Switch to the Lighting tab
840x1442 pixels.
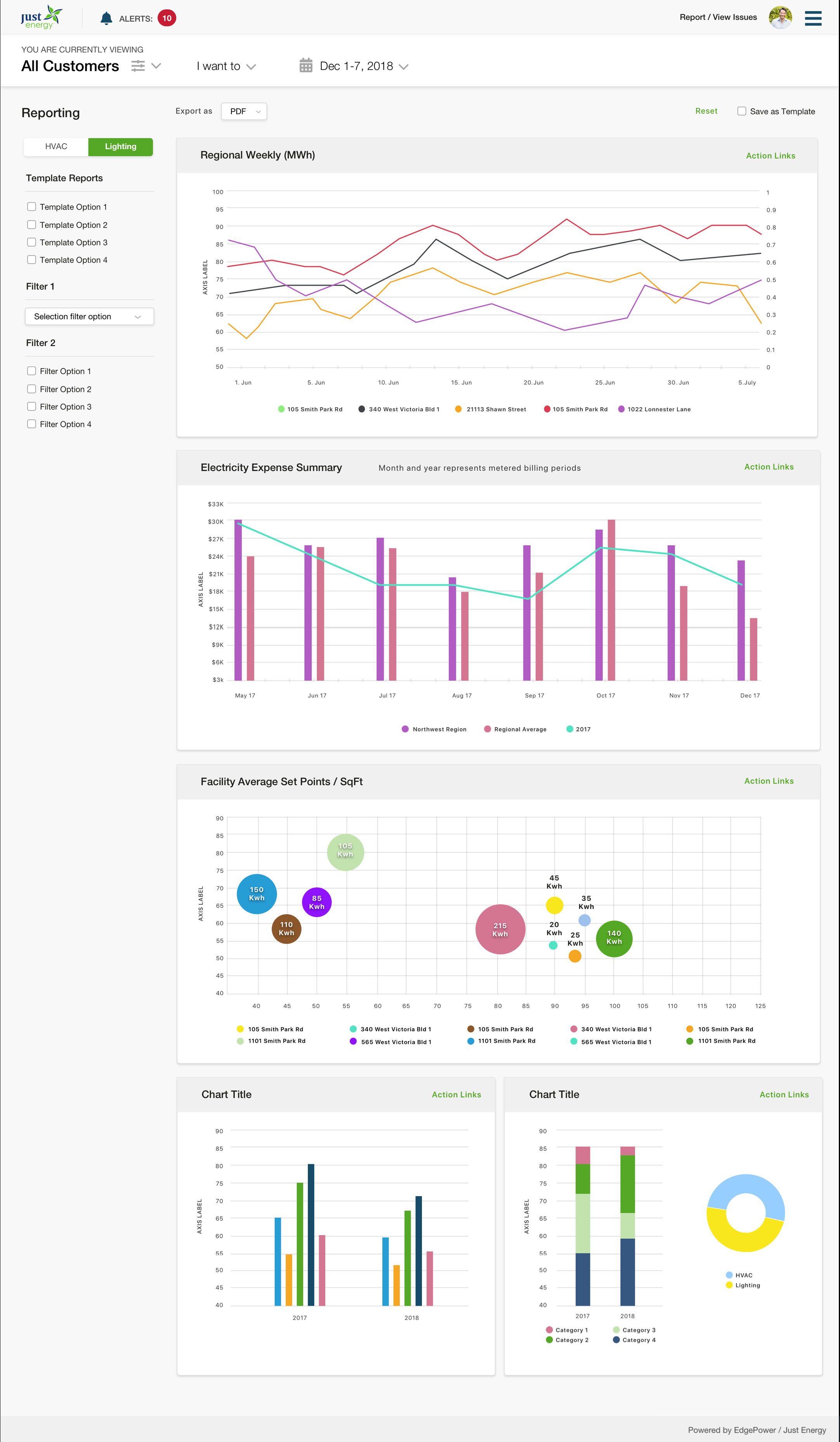point(121,146)
